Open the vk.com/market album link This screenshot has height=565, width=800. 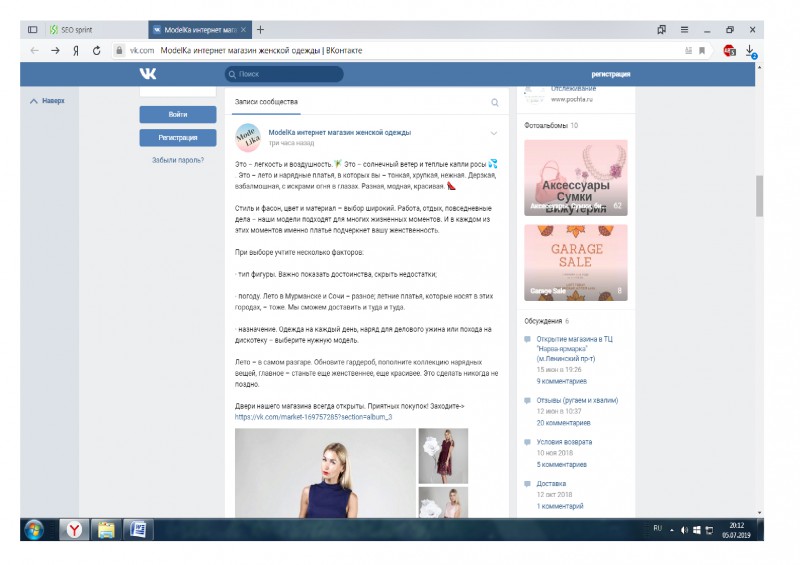tap(313, 417)
